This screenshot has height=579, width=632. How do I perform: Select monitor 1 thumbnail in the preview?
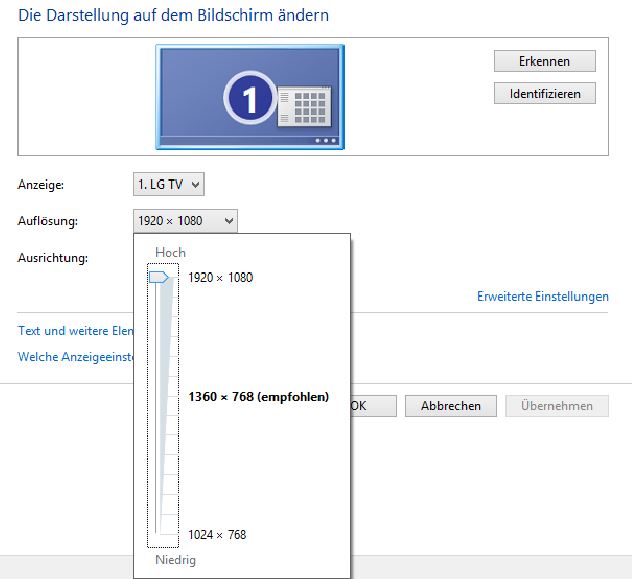click(x=250, y=97)
